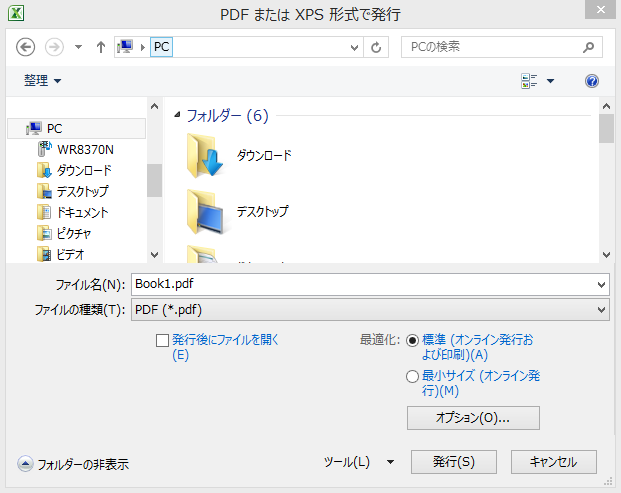Click into the PCの検索 search box
The width and height of the screenshot is (621, 493).
click(x=491, y=47)
